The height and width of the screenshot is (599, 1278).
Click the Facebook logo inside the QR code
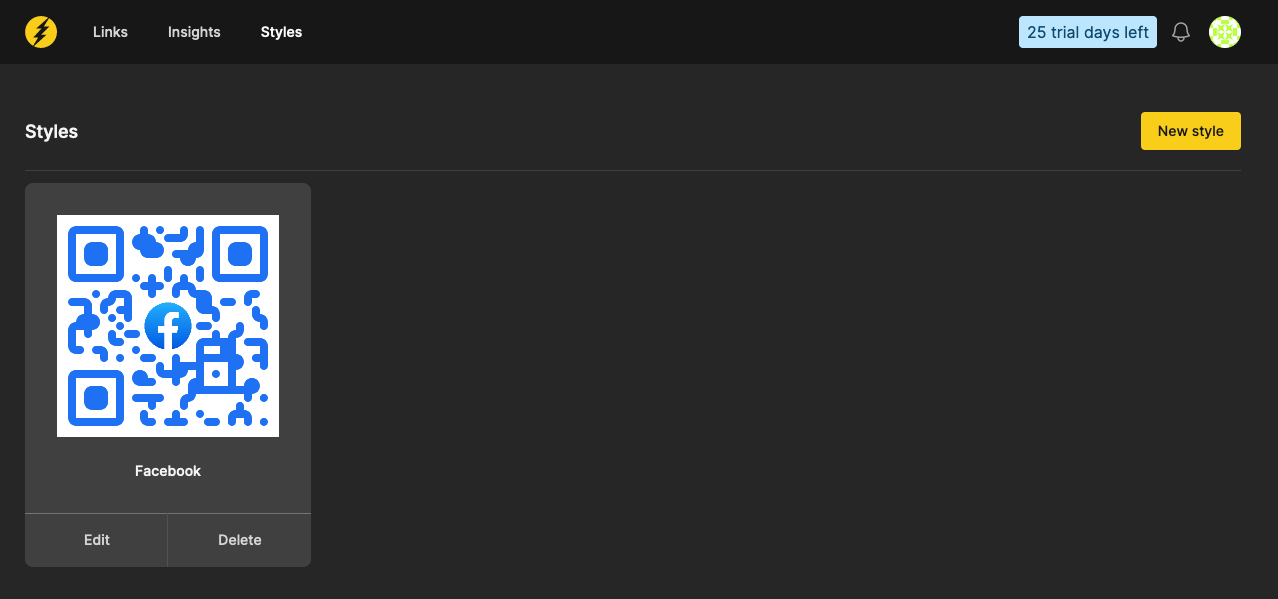pos(168,326)
